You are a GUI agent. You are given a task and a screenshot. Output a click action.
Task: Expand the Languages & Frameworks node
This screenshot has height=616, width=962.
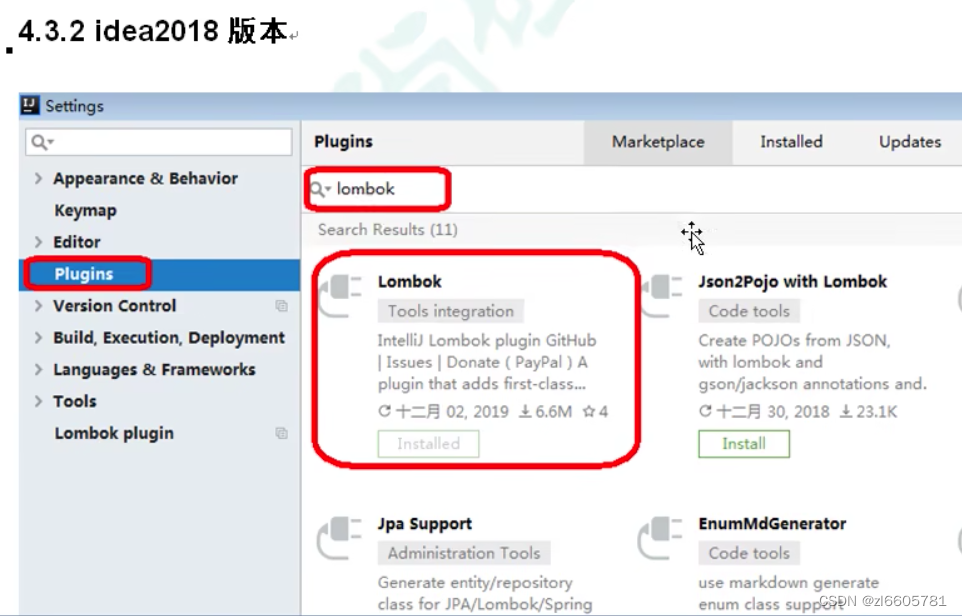pyautogui.click(x=38, y=369)
